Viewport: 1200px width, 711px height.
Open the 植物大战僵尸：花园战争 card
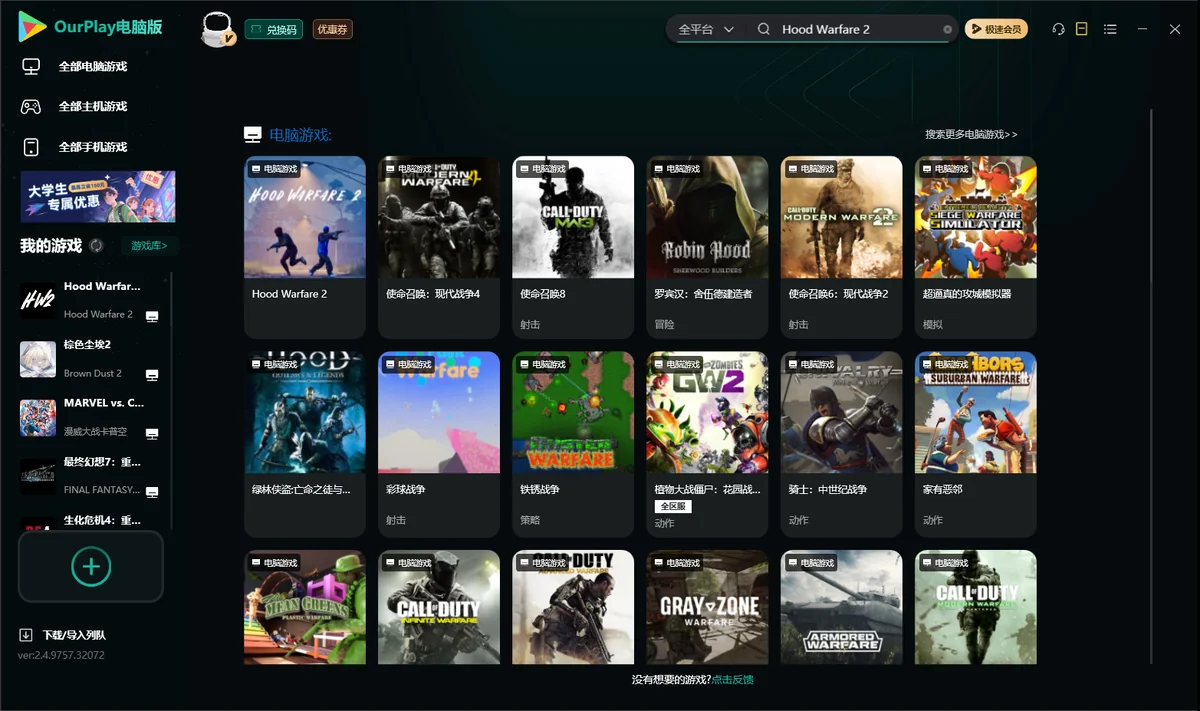point(707,443)
